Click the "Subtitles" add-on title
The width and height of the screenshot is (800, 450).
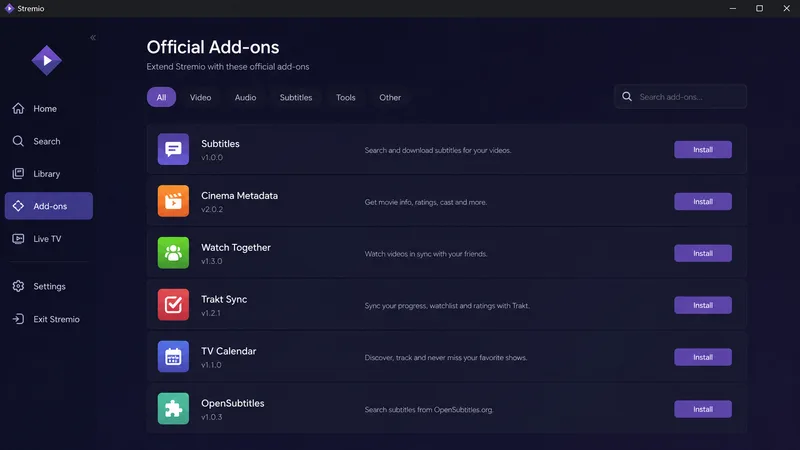coord(220,144)
